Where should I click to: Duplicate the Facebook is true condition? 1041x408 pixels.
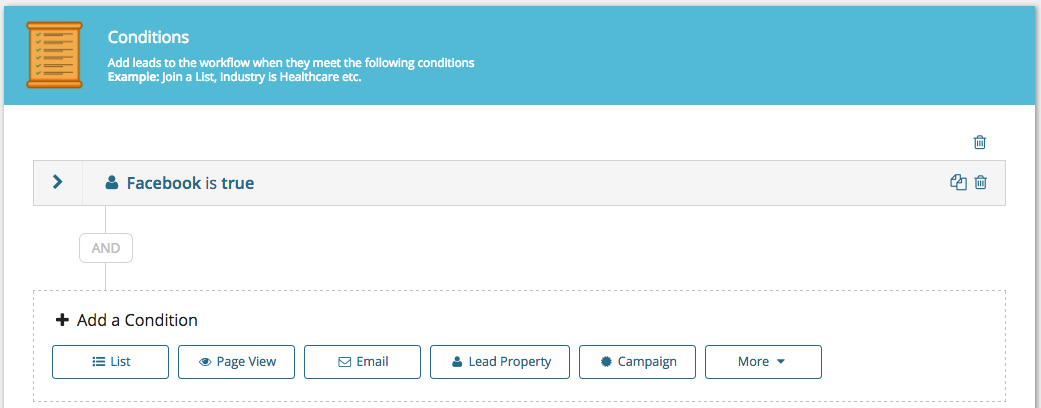tap(958, 182)
